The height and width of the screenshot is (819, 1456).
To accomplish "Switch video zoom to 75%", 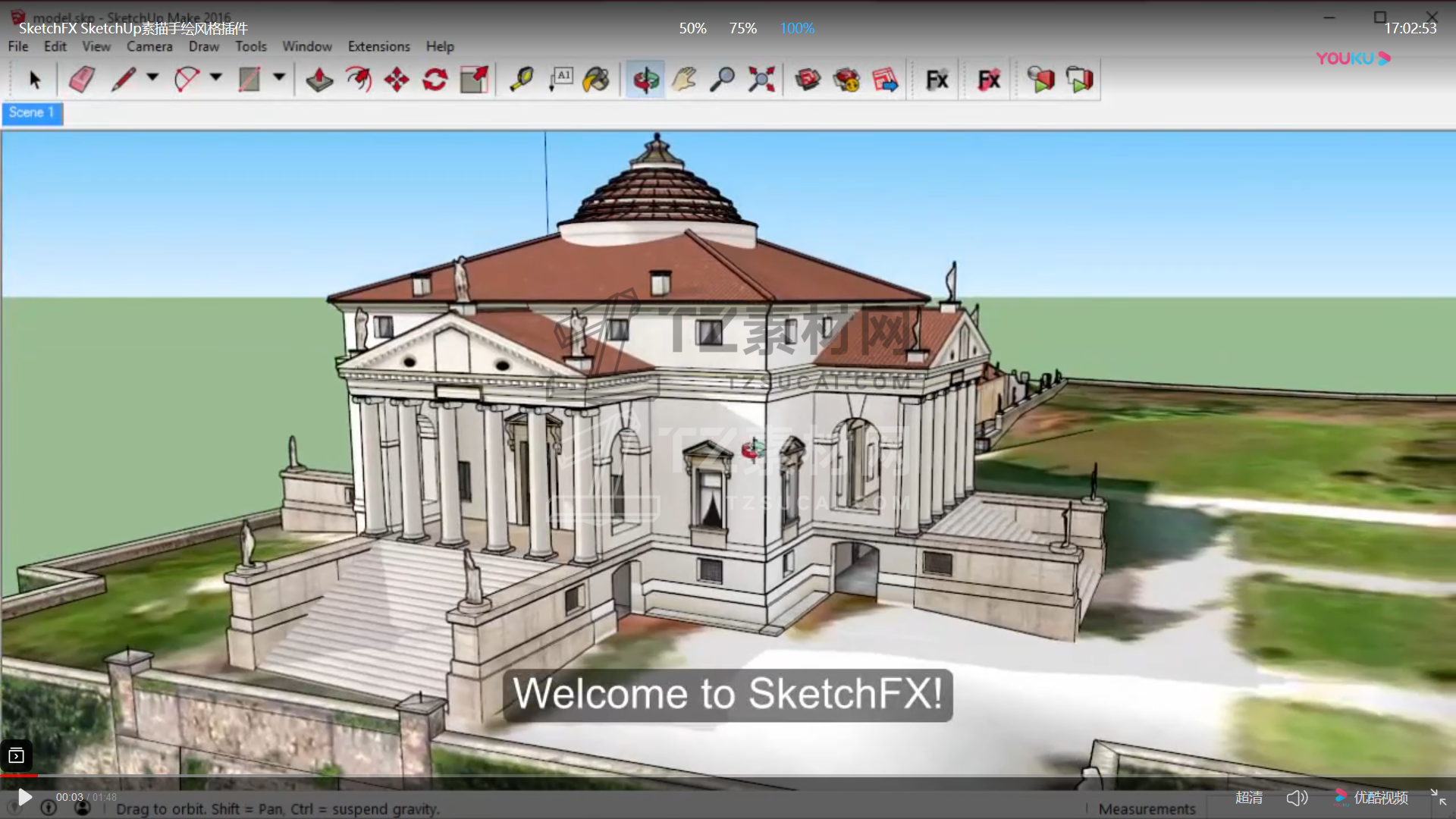I will point(742,28).
